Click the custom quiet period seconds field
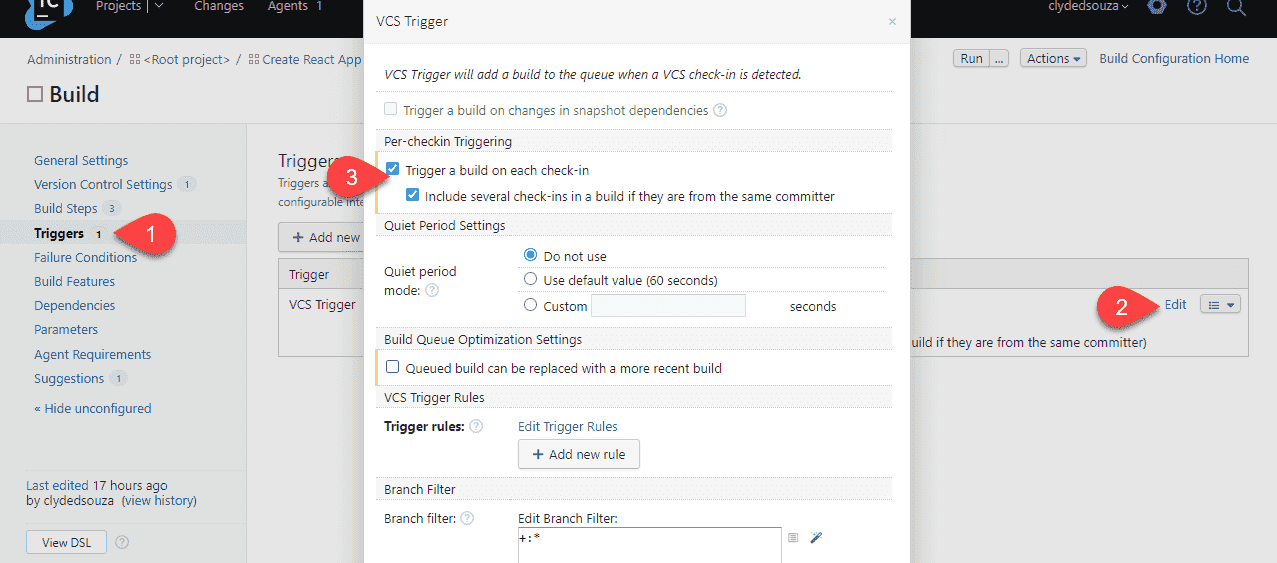Screen dimensions: 1277x563 point(668,306)
